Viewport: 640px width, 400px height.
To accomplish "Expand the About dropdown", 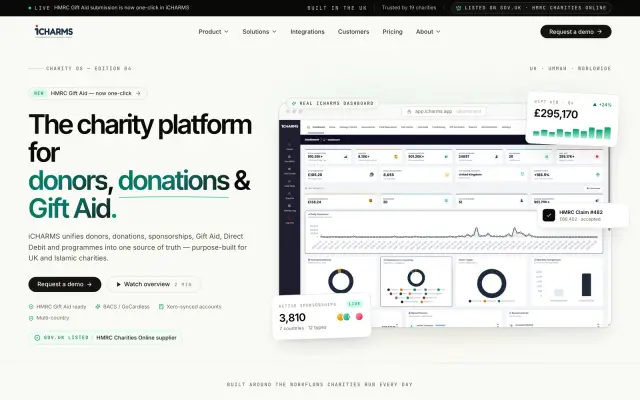I will 428,31.
